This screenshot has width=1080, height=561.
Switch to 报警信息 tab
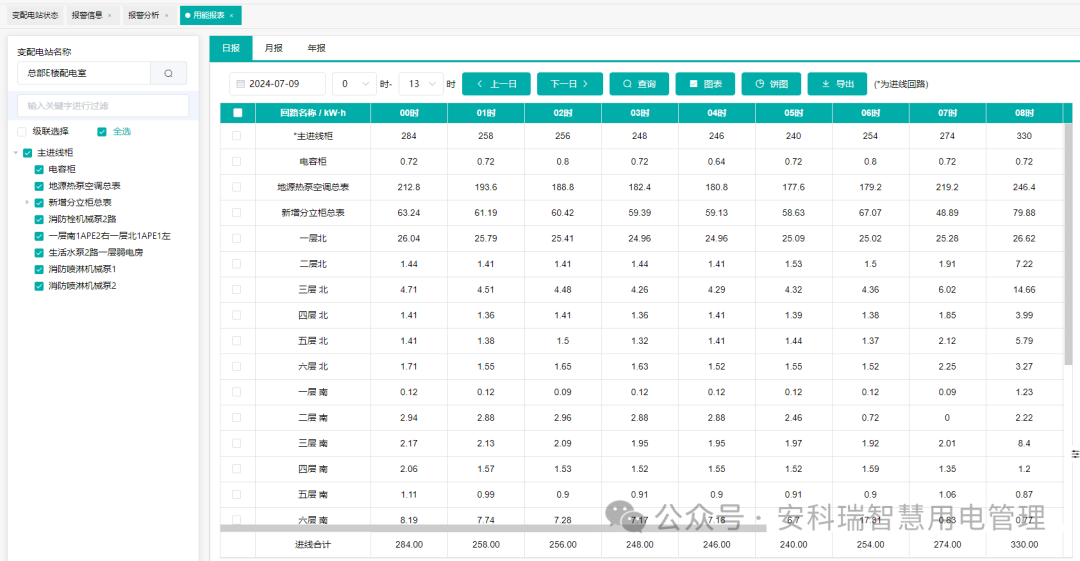87,15
